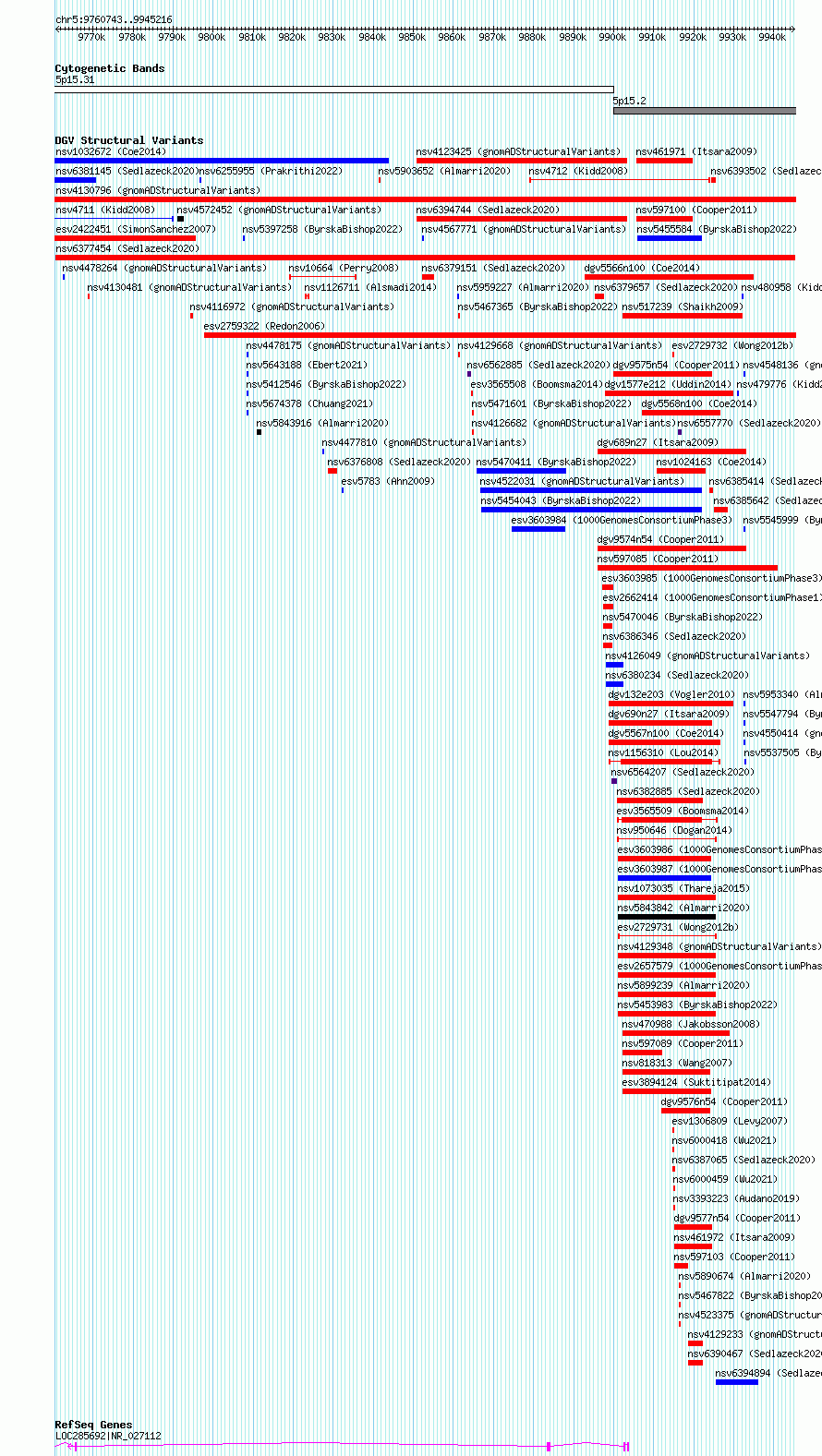The height and width of the screenshot is (1456, 822).
Task: Select nsv4567771 gnomAD variant
Action: pyautogui.click(x=524, y=229)
